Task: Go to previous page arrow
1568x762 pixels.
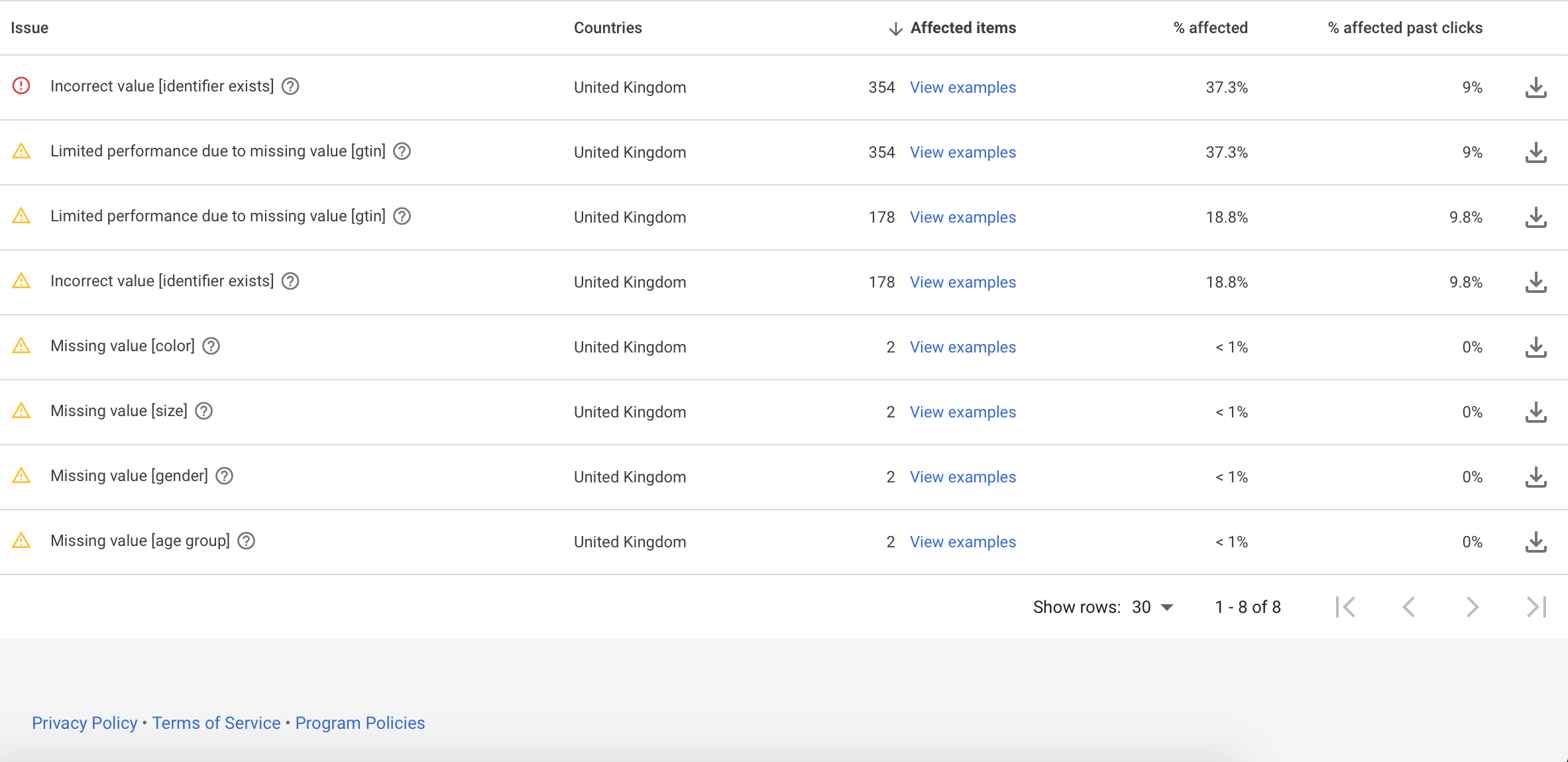Action: (x=1409, y=607)
